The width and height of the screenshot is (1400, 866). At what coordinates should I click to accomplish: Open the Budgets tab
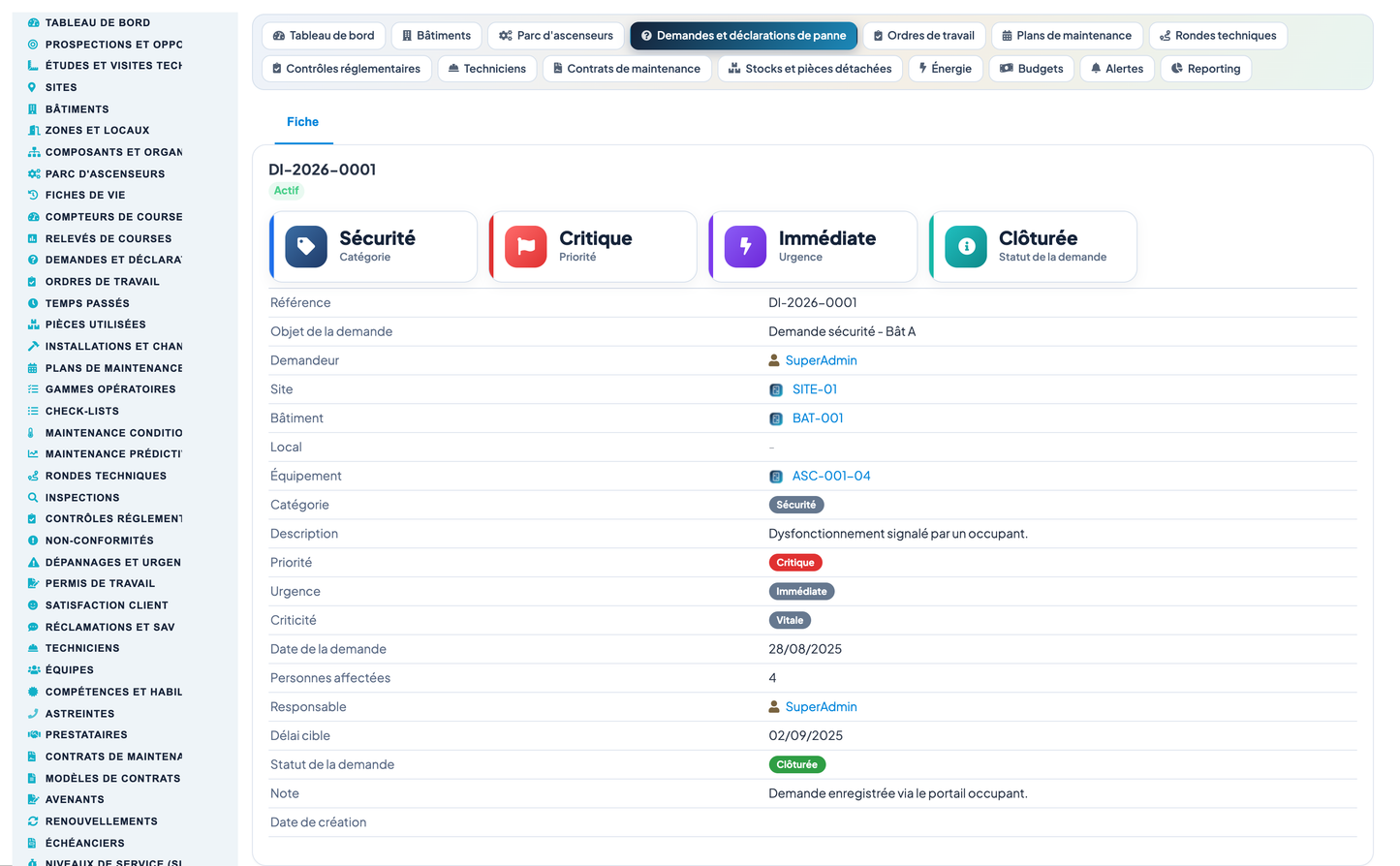[x=1032, y=69]
